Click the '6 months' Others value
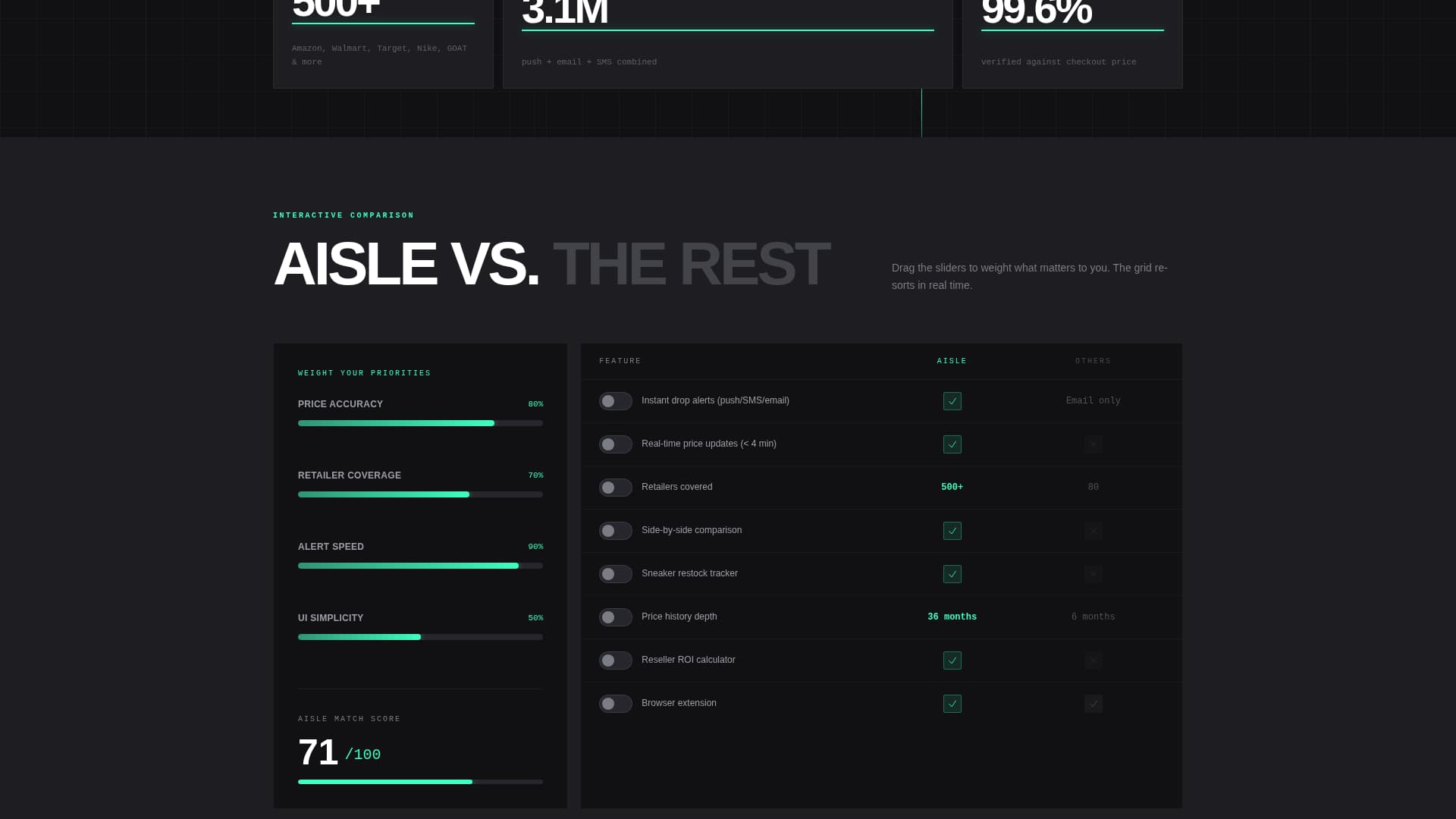 [x=1093, y=617]
